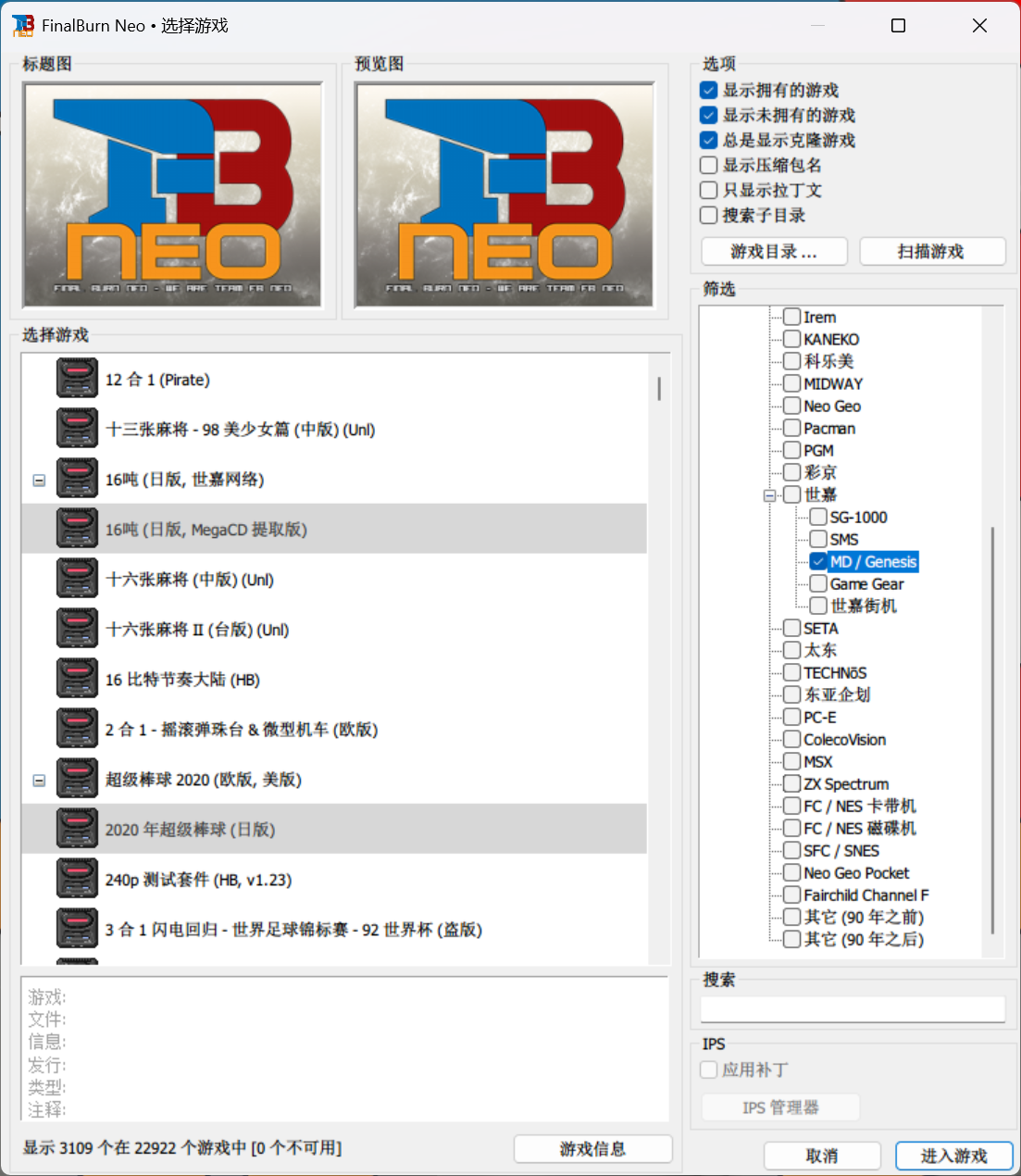The height and width of the screenshot is (1176, 1021).
Task: Collapse the 世嘉 filter tree node
Action: pos(769,495)
